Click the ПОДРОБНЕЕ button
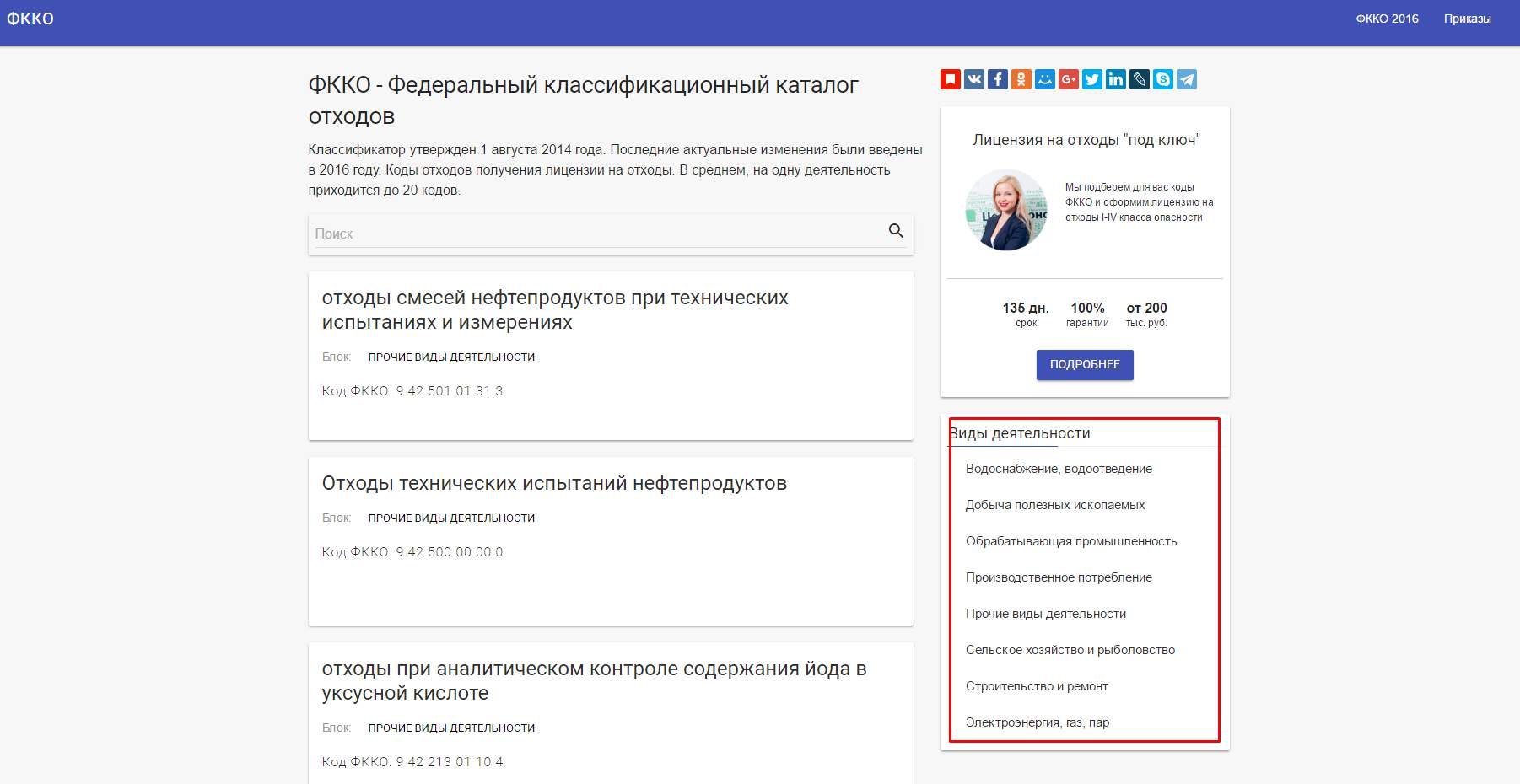The width and height of the screenshot is (1520, 784). [x=1084, y=364]
